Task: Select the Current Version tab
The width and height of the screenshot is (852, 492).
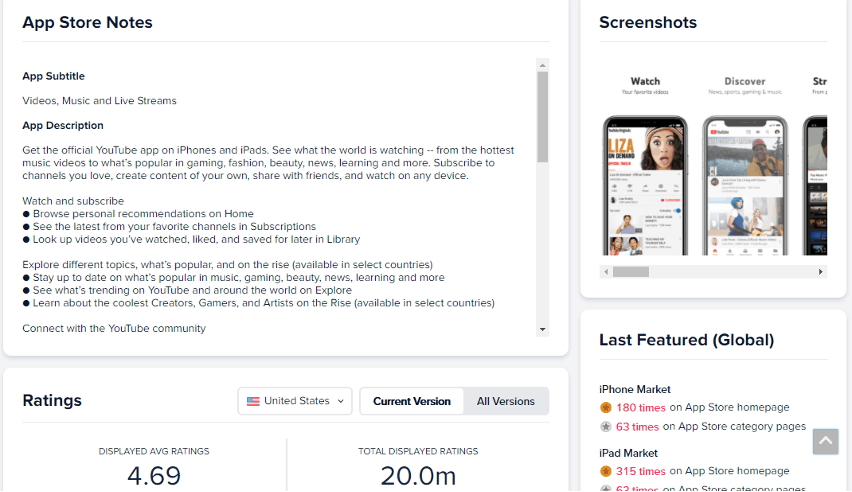Action: click(412, 401)
